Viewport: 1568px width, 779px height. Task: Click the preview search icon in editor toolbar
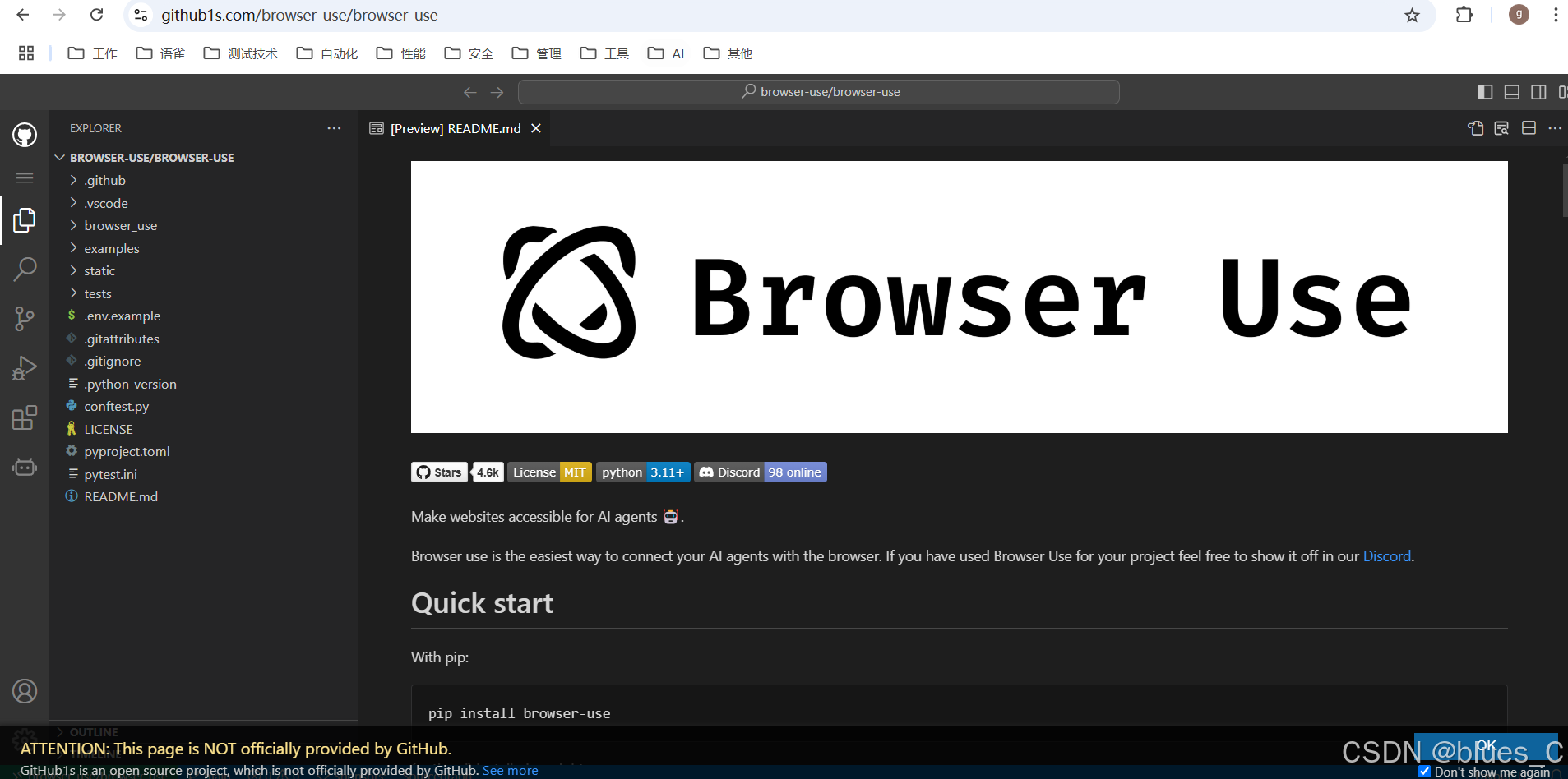click(1501, 128)
